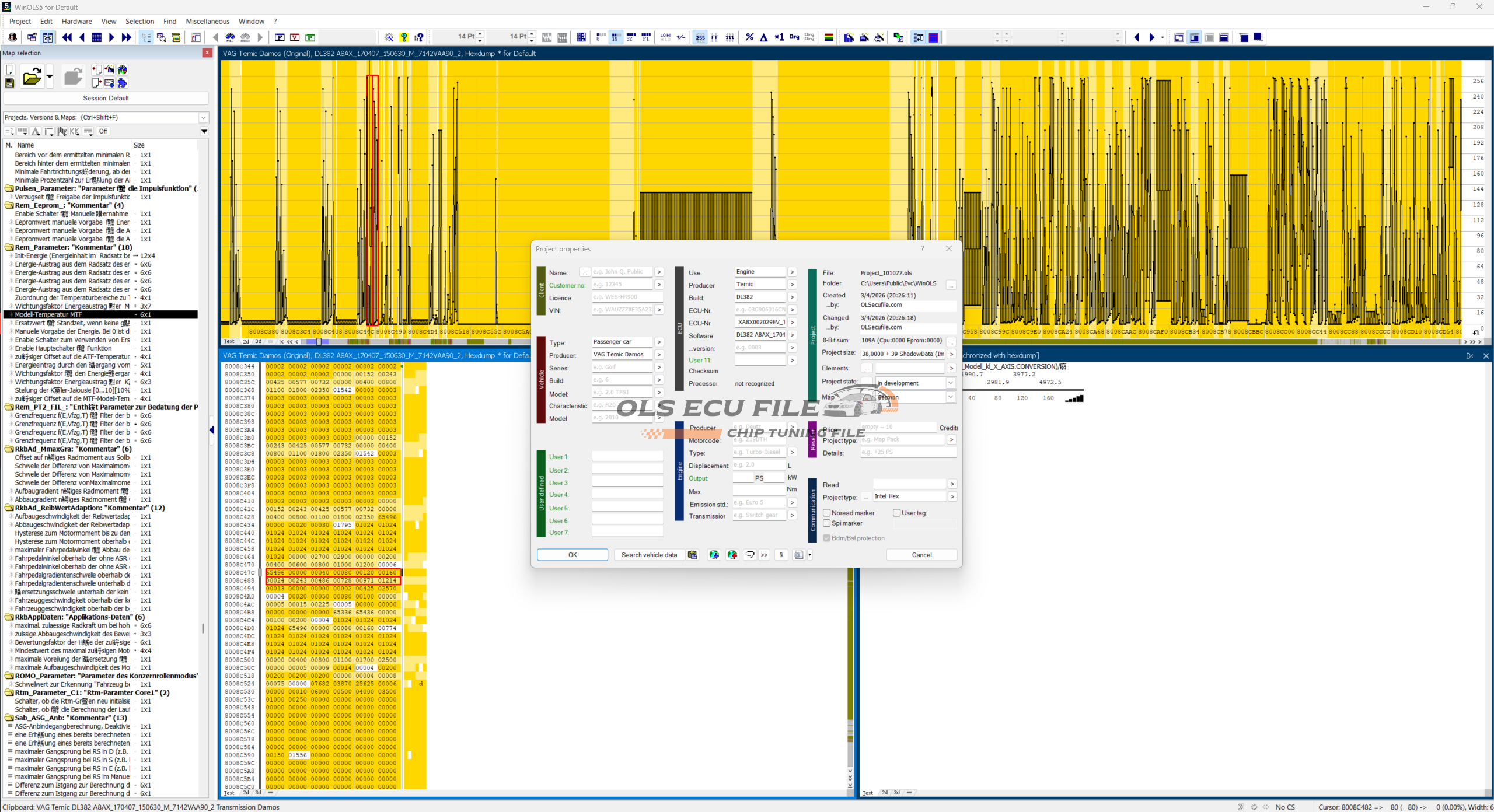
Task: Select the 16-bit data width toolbar icon
Action: [x=615, y=37]
